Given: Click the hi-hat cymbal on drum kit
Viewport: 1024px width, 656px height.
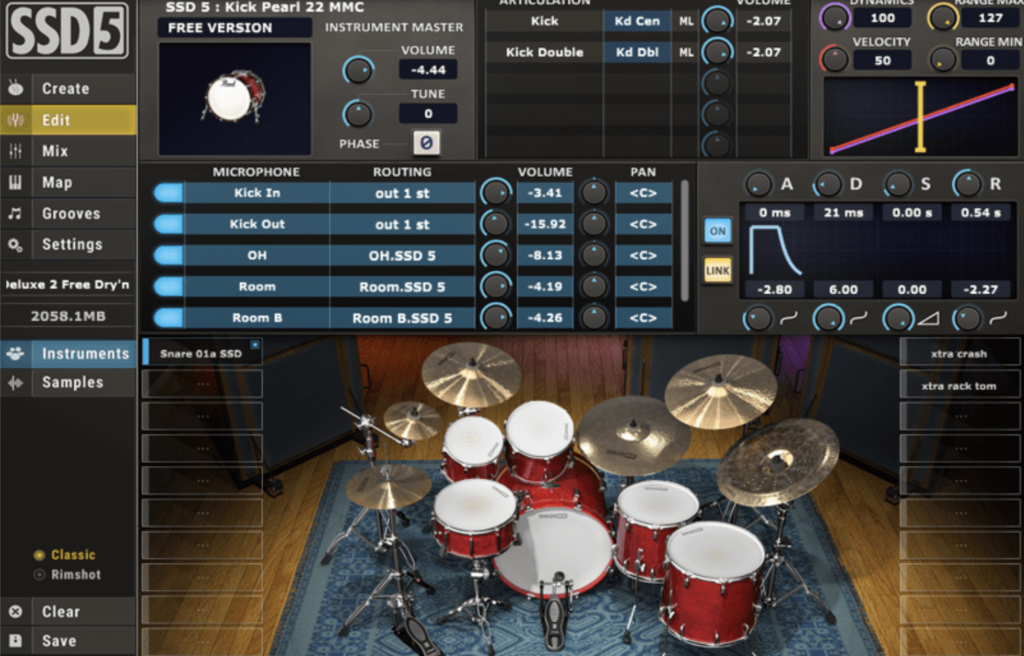Looking at the screenshot, I should 388,485.
